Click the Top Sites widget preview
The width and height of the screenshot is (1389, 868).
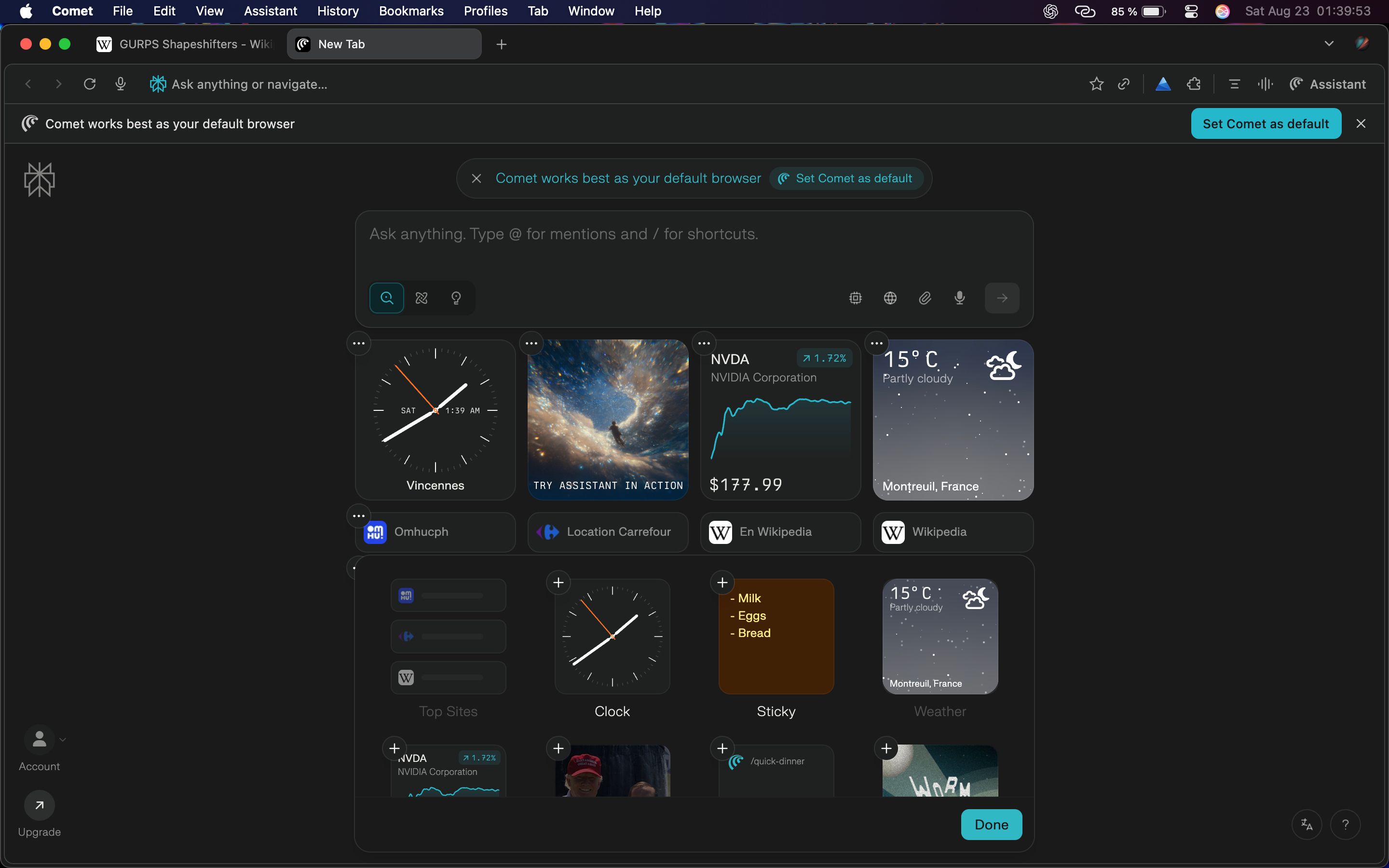coord(448,636)
